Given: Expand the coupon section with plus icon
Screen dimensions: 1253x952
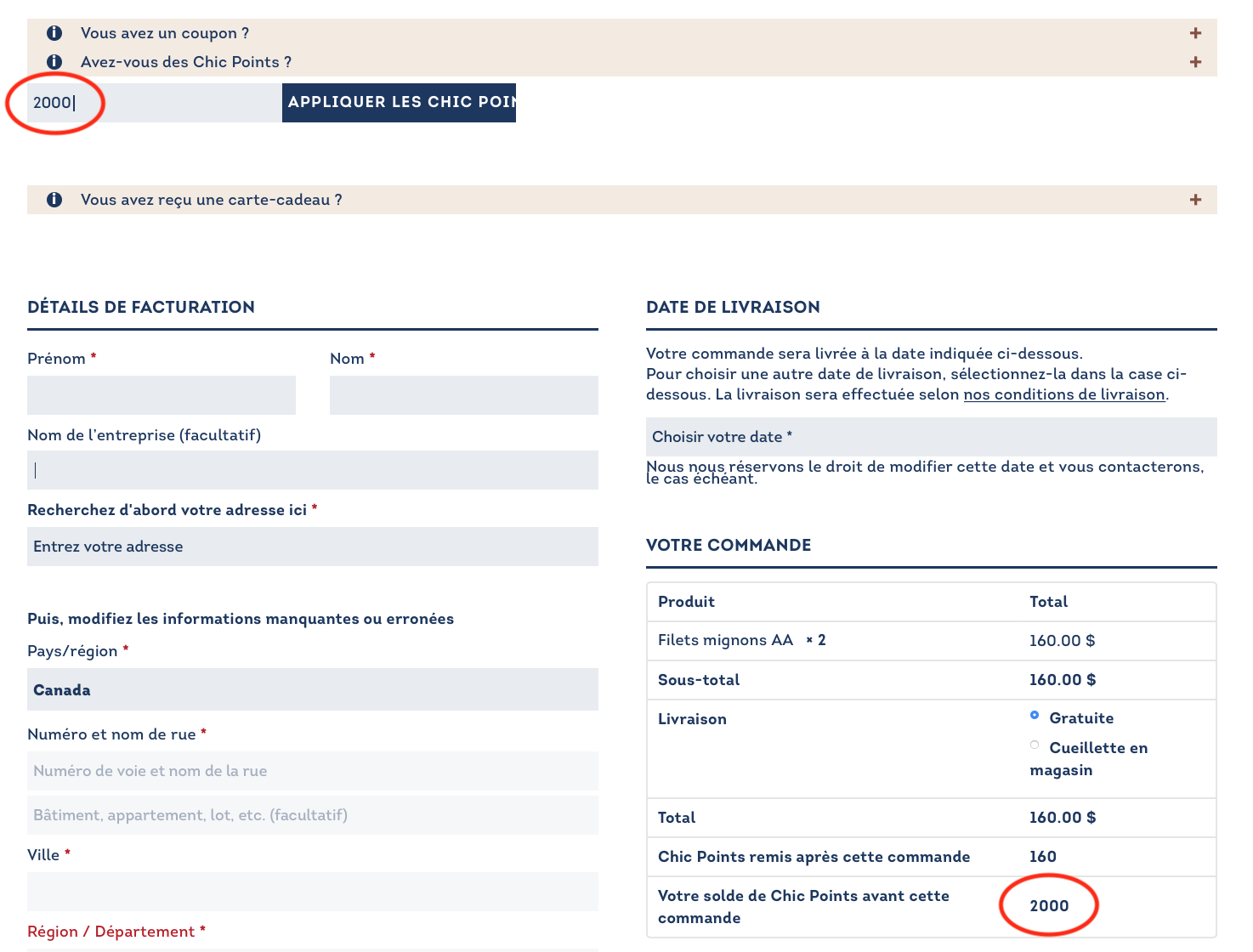Looking at the screenshot, I should [x=1195, y=33].
